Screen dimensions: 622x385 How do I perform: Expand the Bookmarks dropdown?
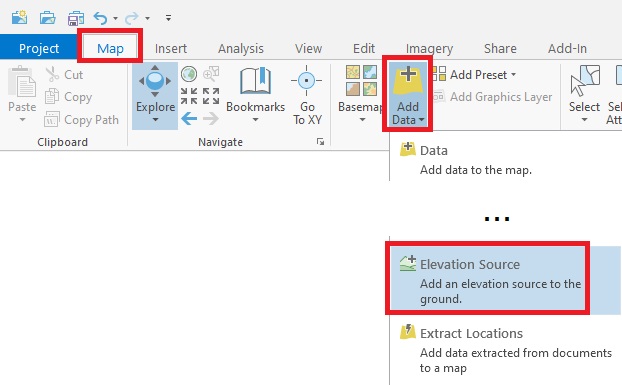click(255, 120)
